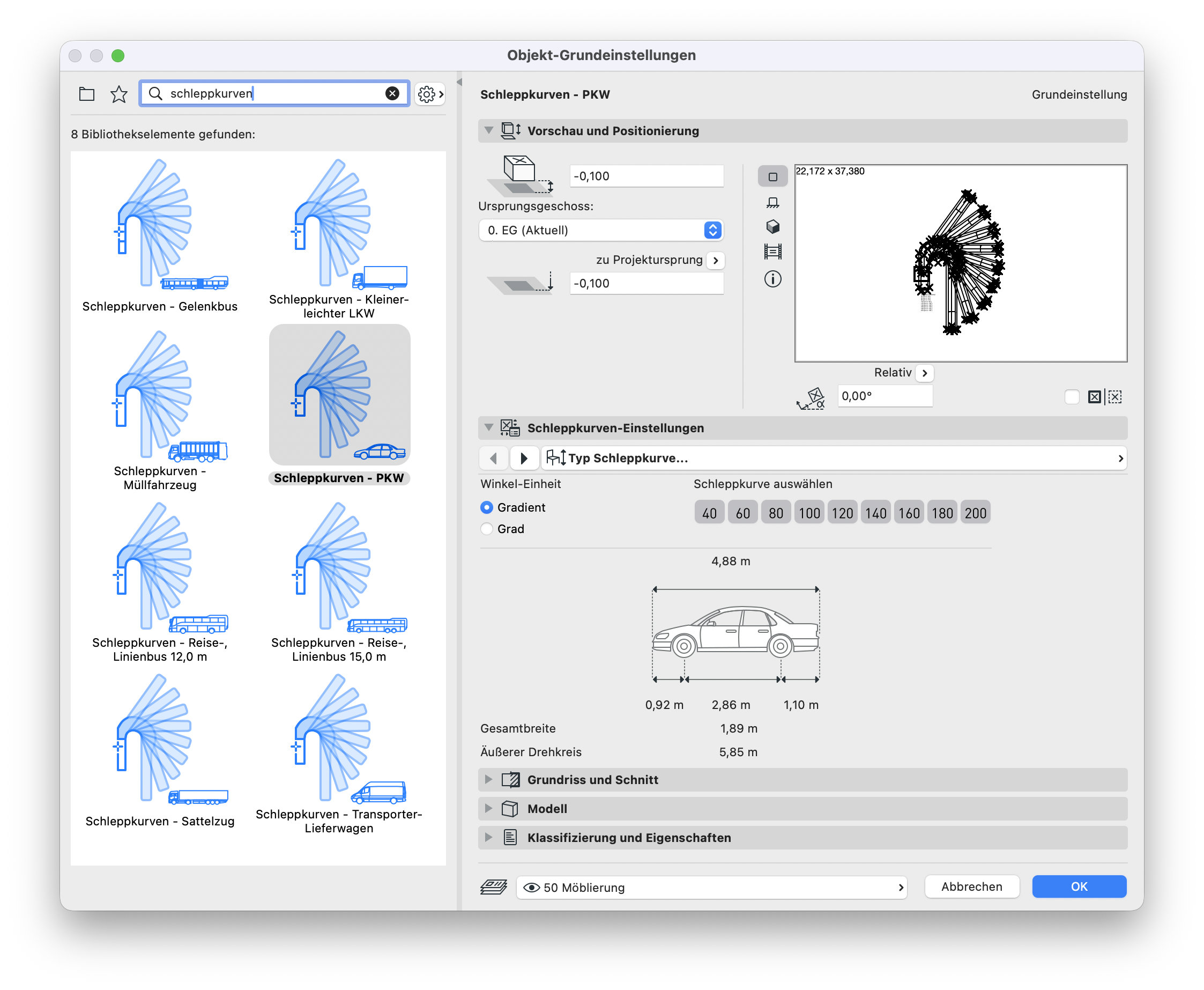Viewport: 1204px width, 990px height.
Task: Click the elevation to project origin field
Action: [646, 283]
